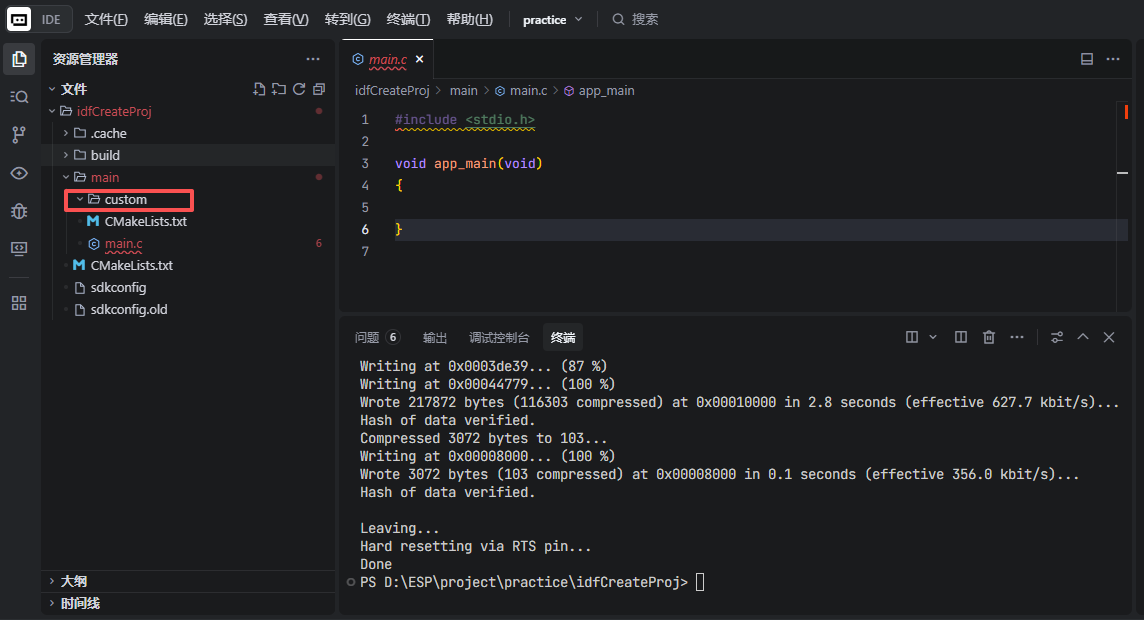Image resolution: width=1144 pixels, height=620 pixels.
Task: Refresh the file explorer
Action: (x=299, y=89)
